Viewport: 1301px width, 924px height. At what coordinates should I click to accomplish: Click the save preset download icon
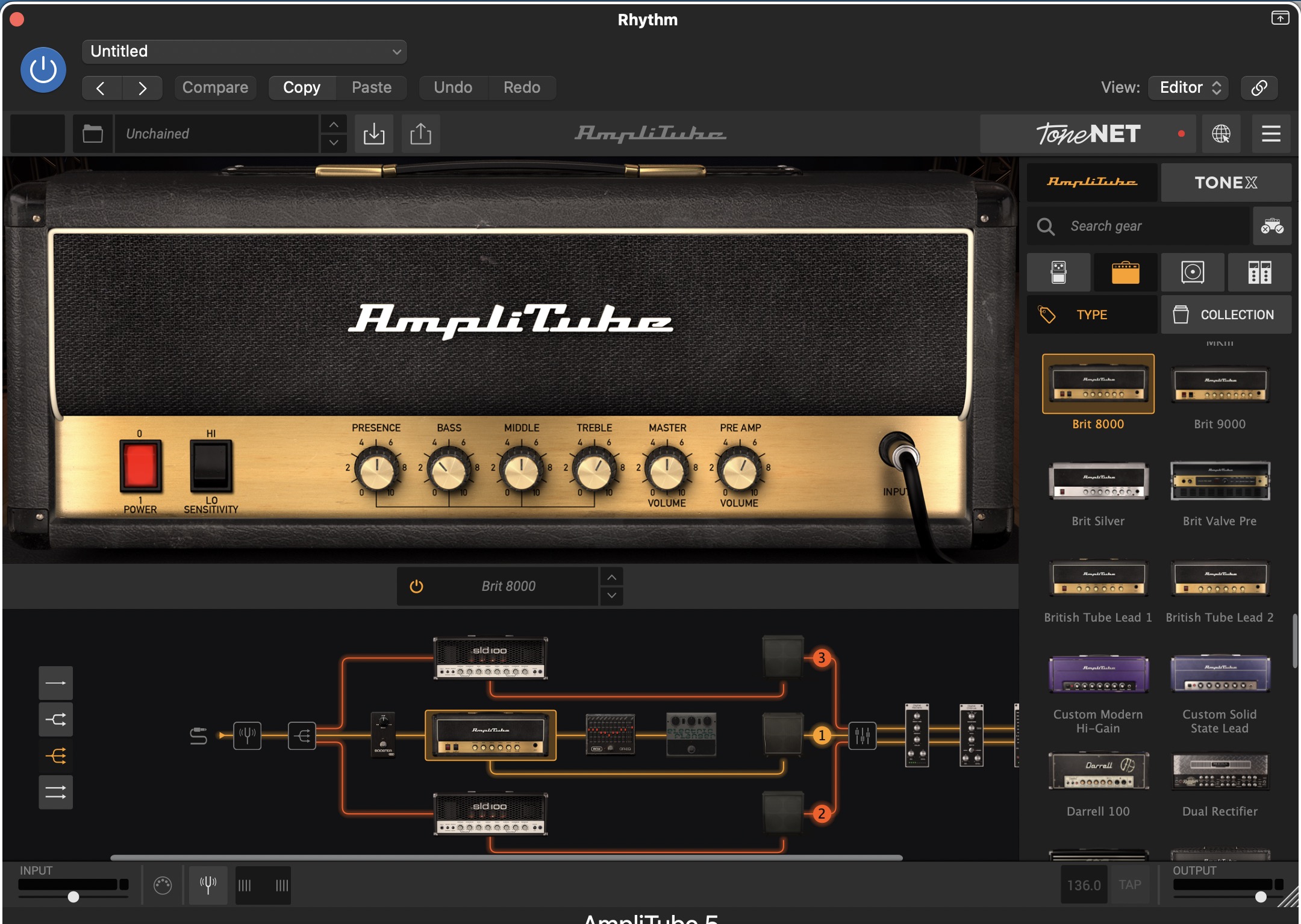point(374,134)
